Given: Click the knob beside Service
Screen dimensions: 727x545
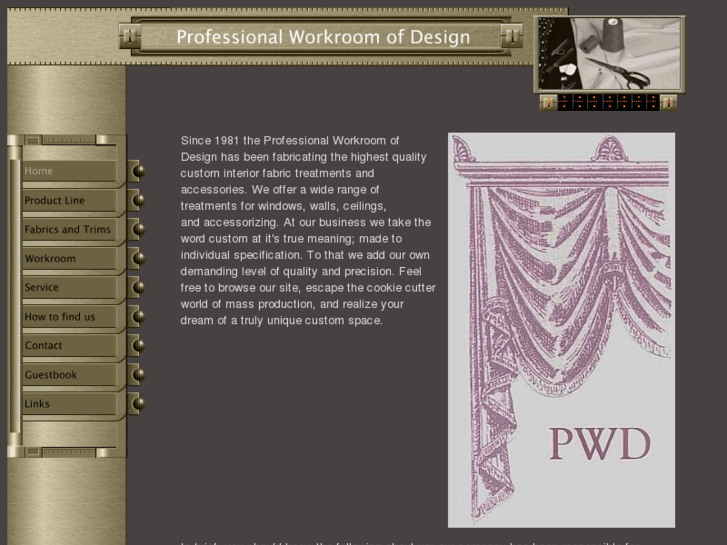Looking at the screenshot, I should (138, 288).
